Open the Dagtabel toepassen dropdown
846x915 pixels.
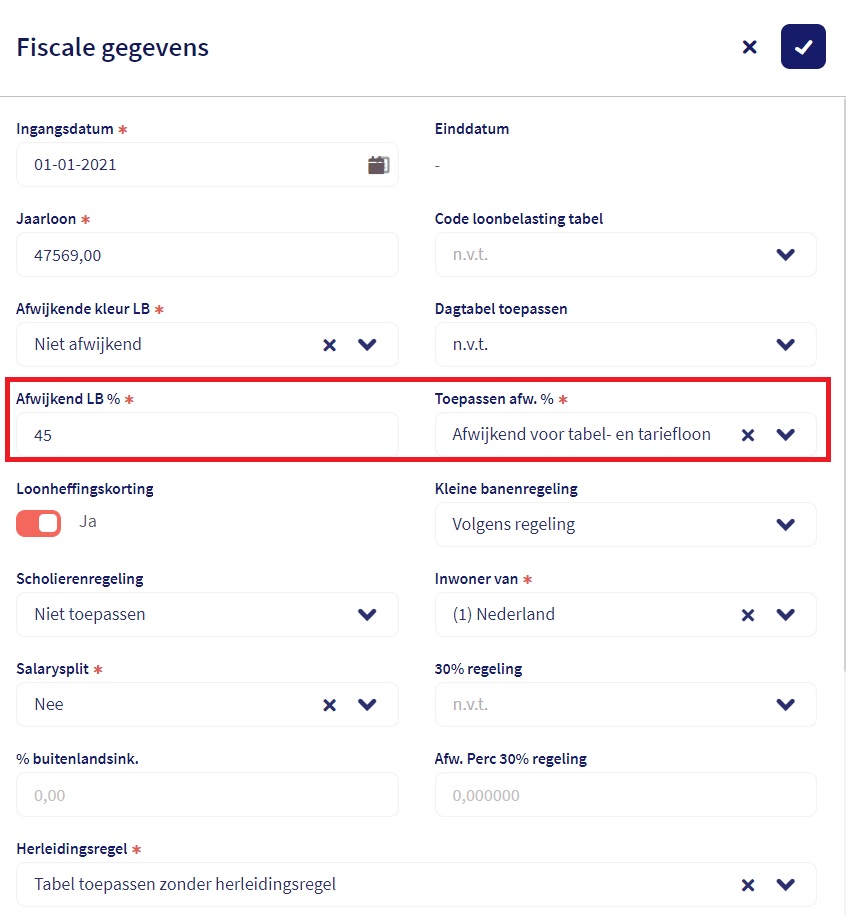(785, 345)
